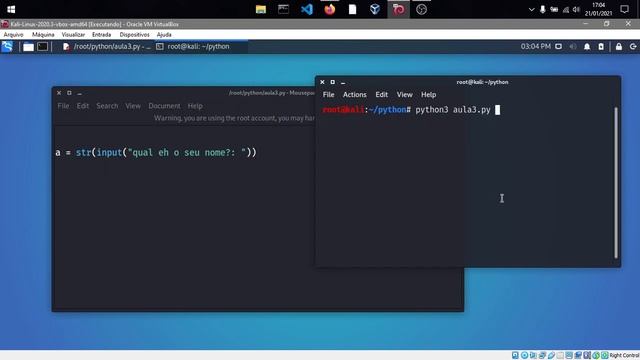
Task: Open file manager in Kali panel
Action: (28, 47)
